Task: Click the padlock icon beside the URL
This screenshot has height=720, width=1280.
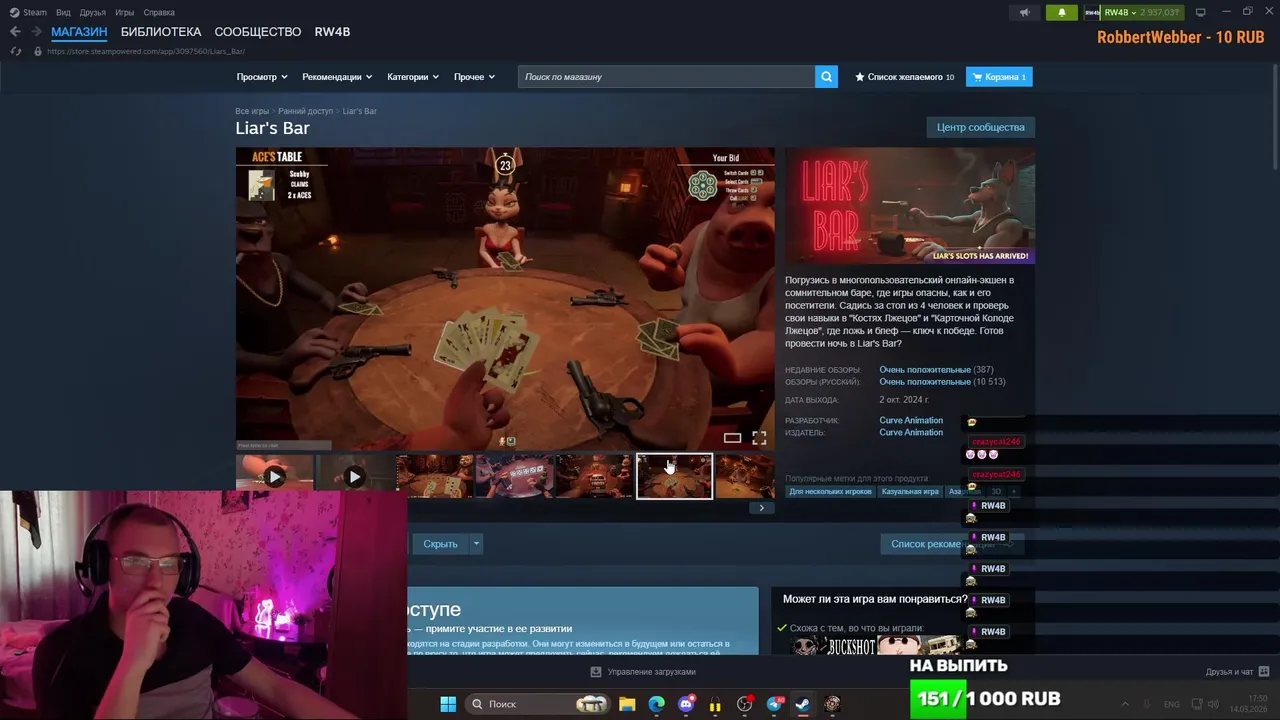Action: (x=38, y=51)
